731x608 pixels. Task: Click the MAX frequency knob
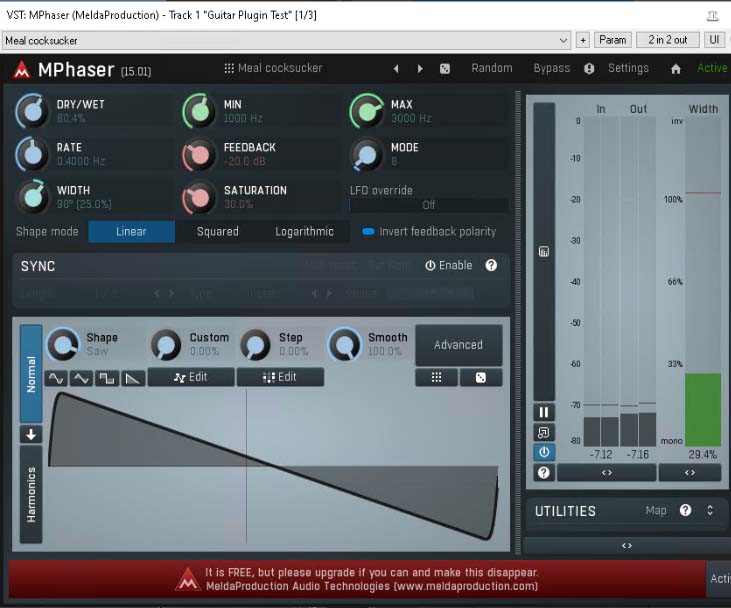(367, 111)
